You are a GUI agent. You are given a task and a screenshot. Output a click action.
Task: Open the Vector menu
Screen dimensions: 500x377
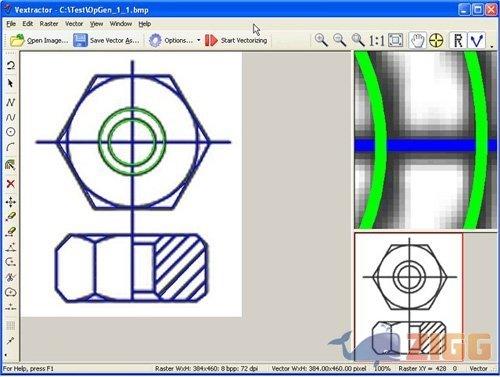(74, 24)
